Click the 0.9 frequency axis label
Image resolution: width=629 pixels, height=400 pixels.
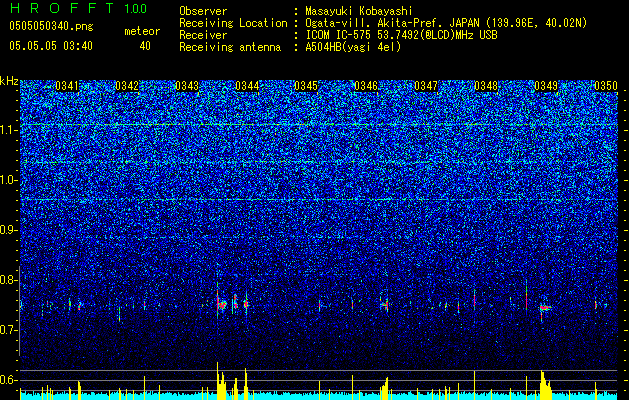[x=8, y=230]
